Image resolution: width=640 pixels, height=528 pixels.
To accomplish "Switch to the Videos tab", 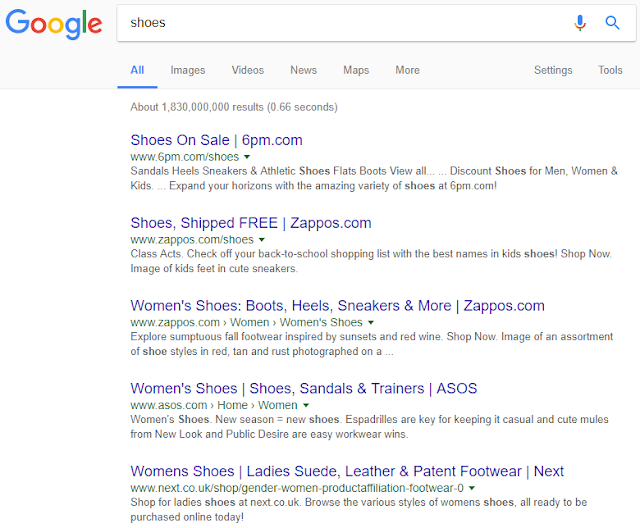I will 248,70.
